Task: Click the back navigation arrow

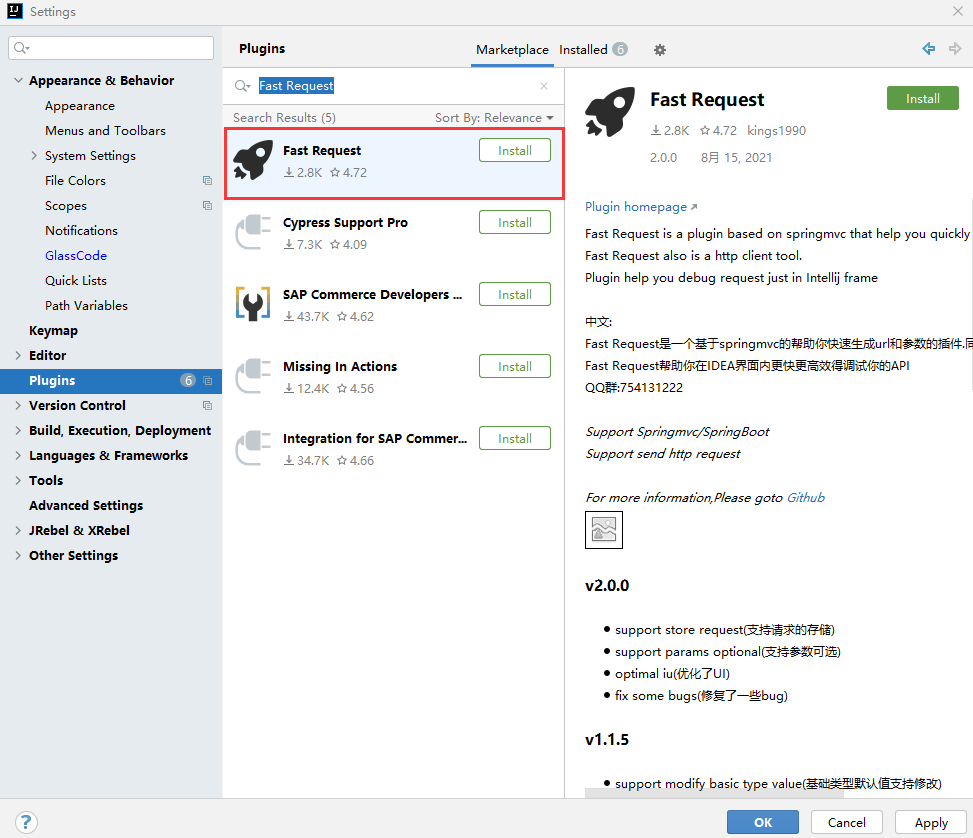Action: pyautogui.click(x=927, y=48)
